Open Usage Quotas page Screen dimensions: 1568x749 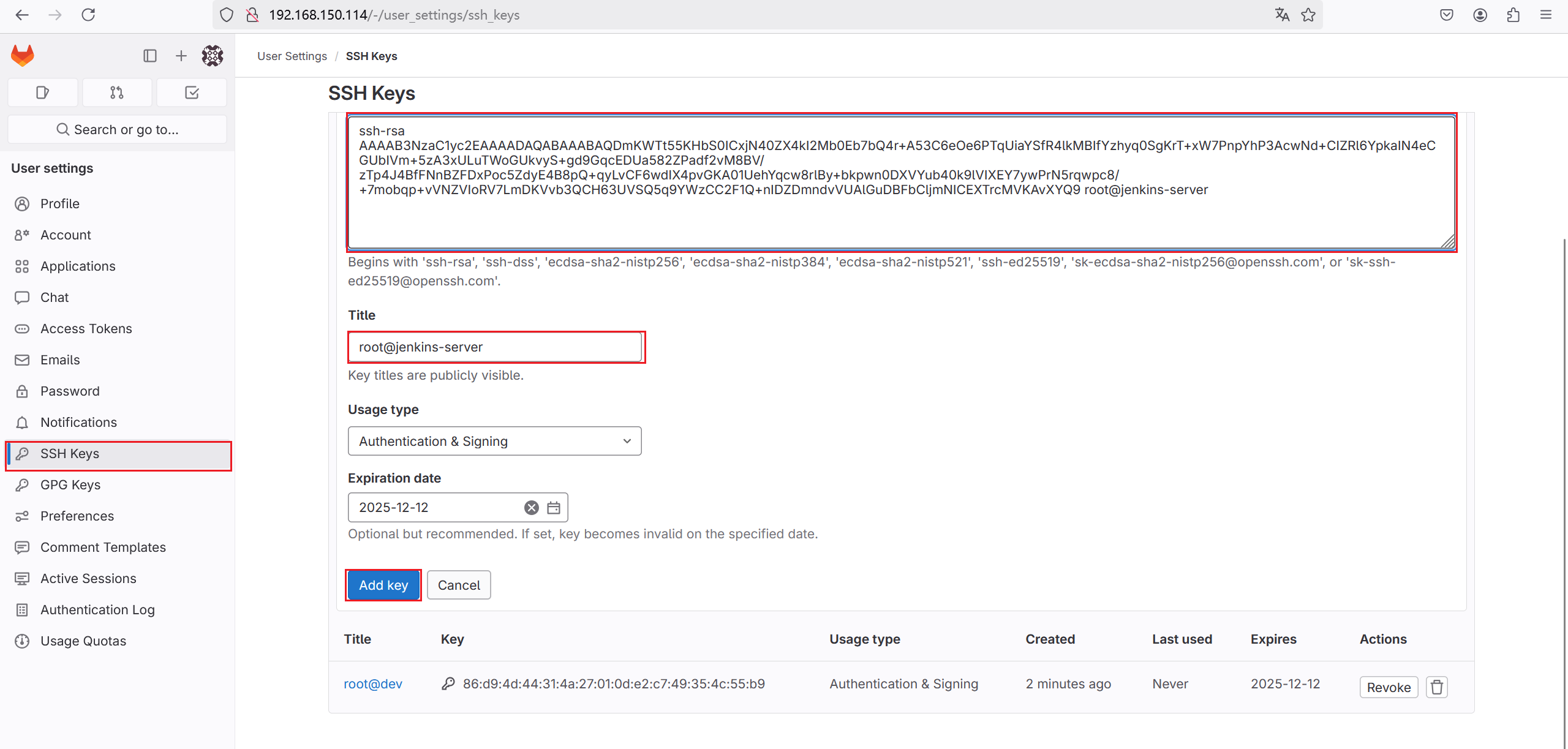(118, 641)
